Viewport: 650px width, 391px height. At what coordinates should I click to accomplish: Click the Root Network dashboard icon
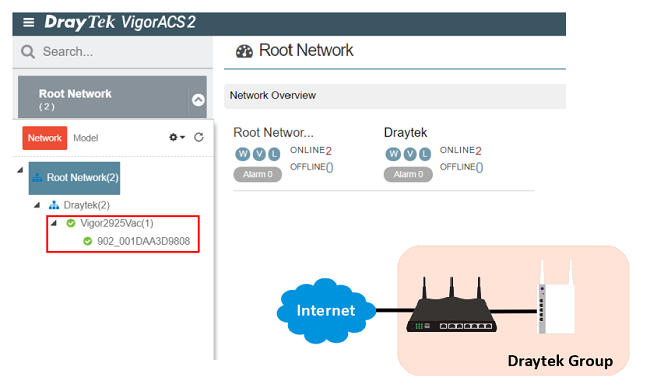pyautogui.click(x=244, y=51)
